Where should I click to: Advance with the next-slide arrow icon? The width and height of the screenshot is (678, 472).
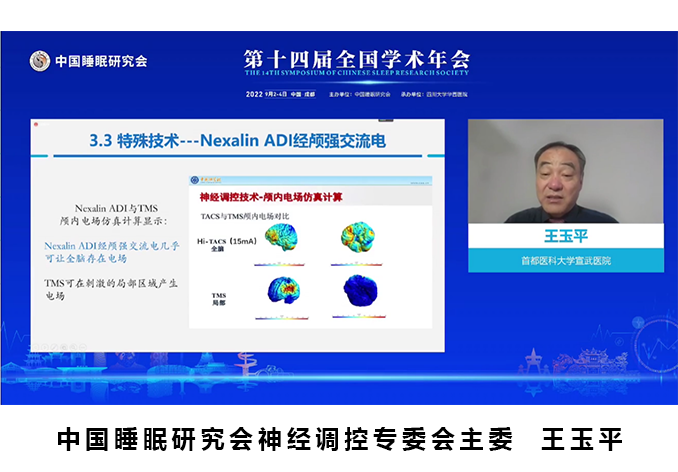45,347
